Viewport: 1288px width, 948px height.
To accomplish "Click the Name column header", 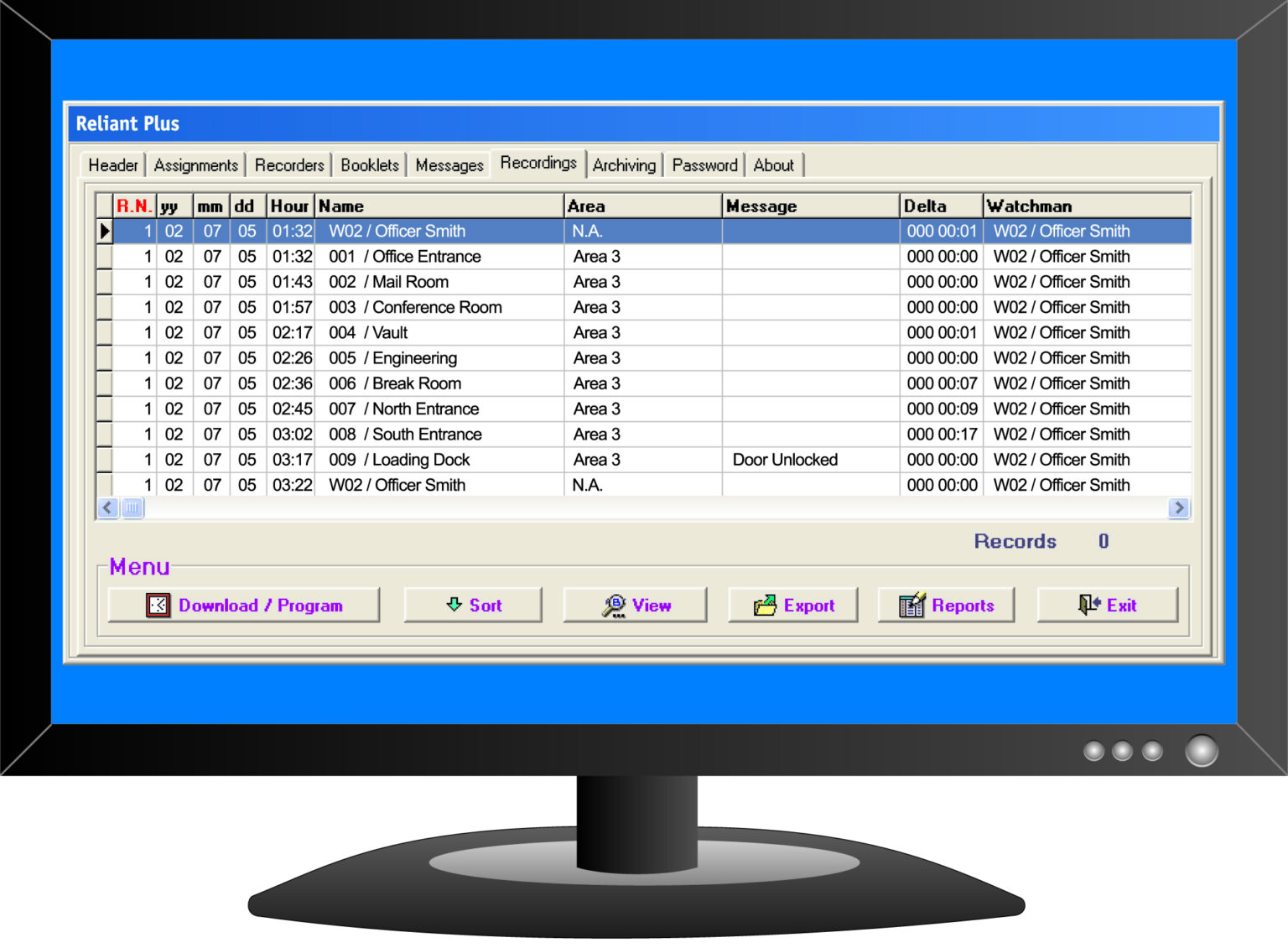I will click(439, 206).
